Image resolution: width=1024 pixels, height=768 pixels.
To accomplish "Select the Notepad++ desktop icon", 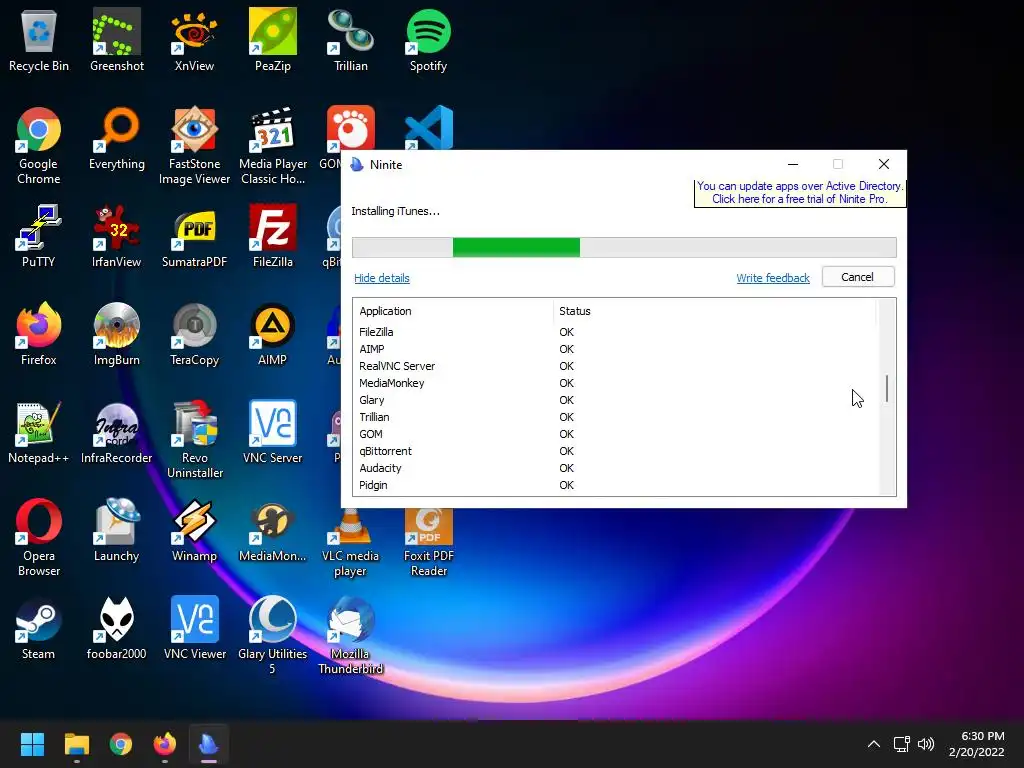I will pos(39,433).
